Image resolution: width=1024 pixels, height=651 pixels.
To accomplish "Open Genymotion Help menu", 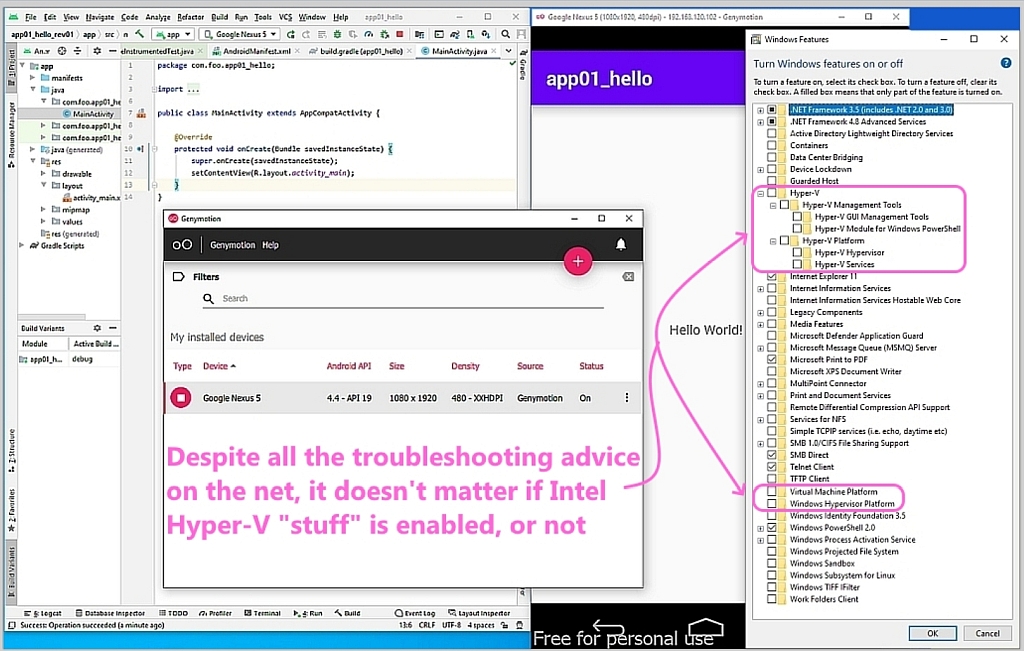I will click(x=270, y=245).
